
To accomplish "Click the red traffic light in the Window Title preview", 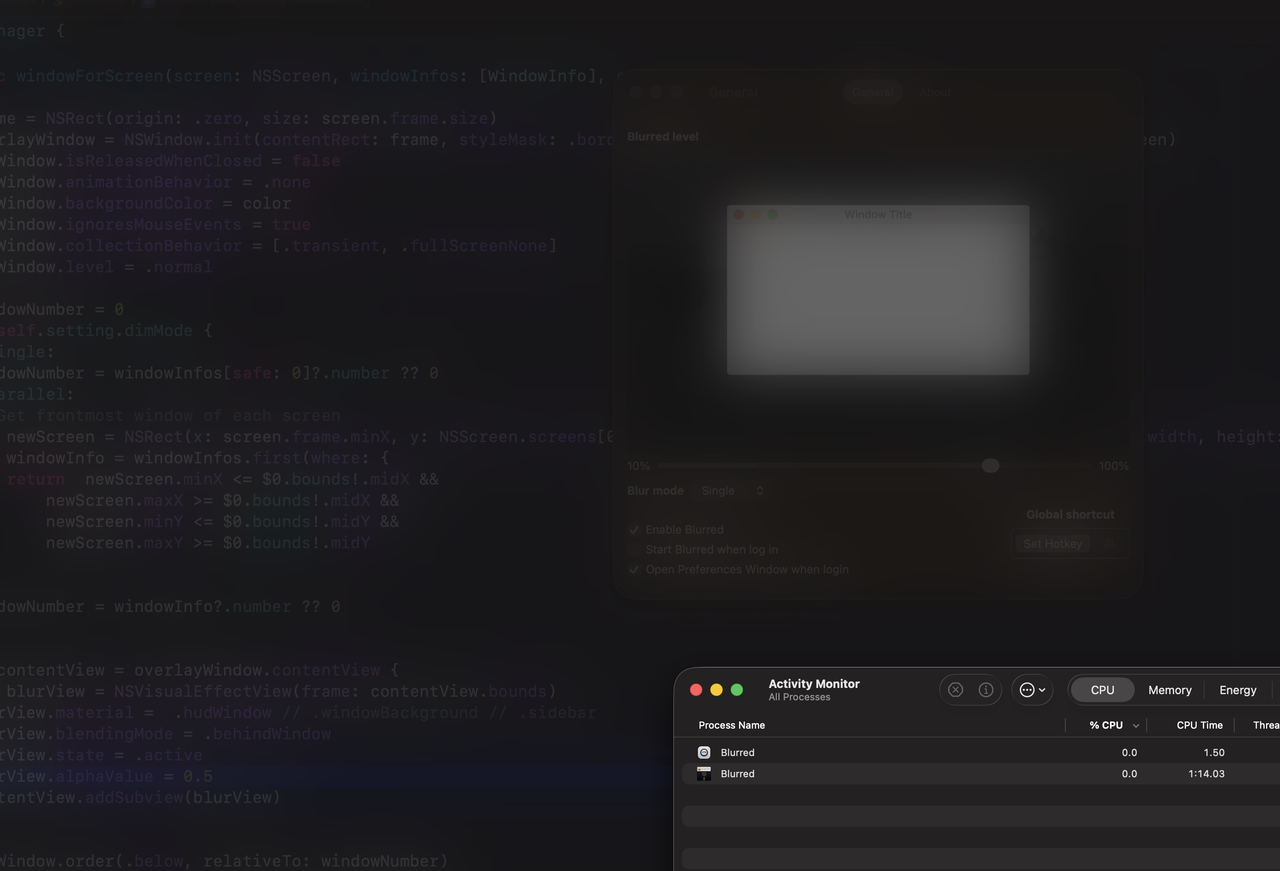I will click(x=738, y=214).
